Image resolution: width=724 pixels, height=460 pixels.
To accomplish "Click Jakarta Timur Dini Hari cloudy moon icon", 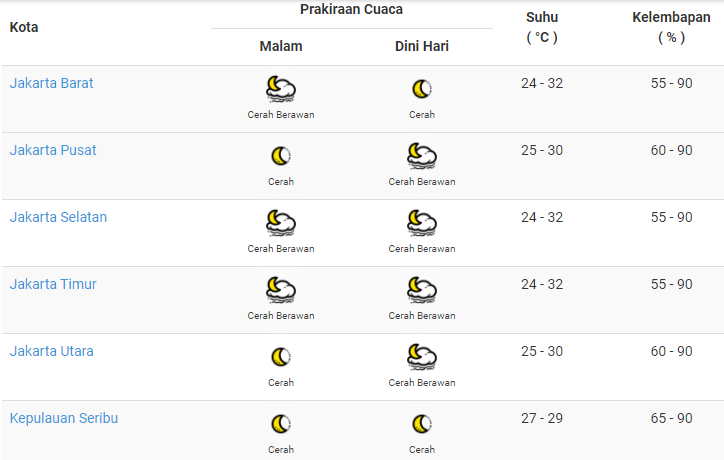I will 422,290.
